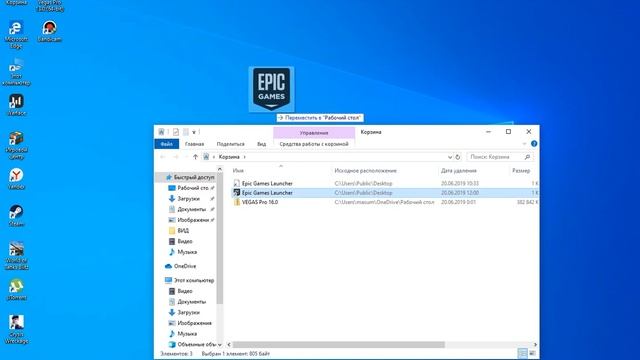Launch the Yandex browser desktop icon

coord(16,178)
